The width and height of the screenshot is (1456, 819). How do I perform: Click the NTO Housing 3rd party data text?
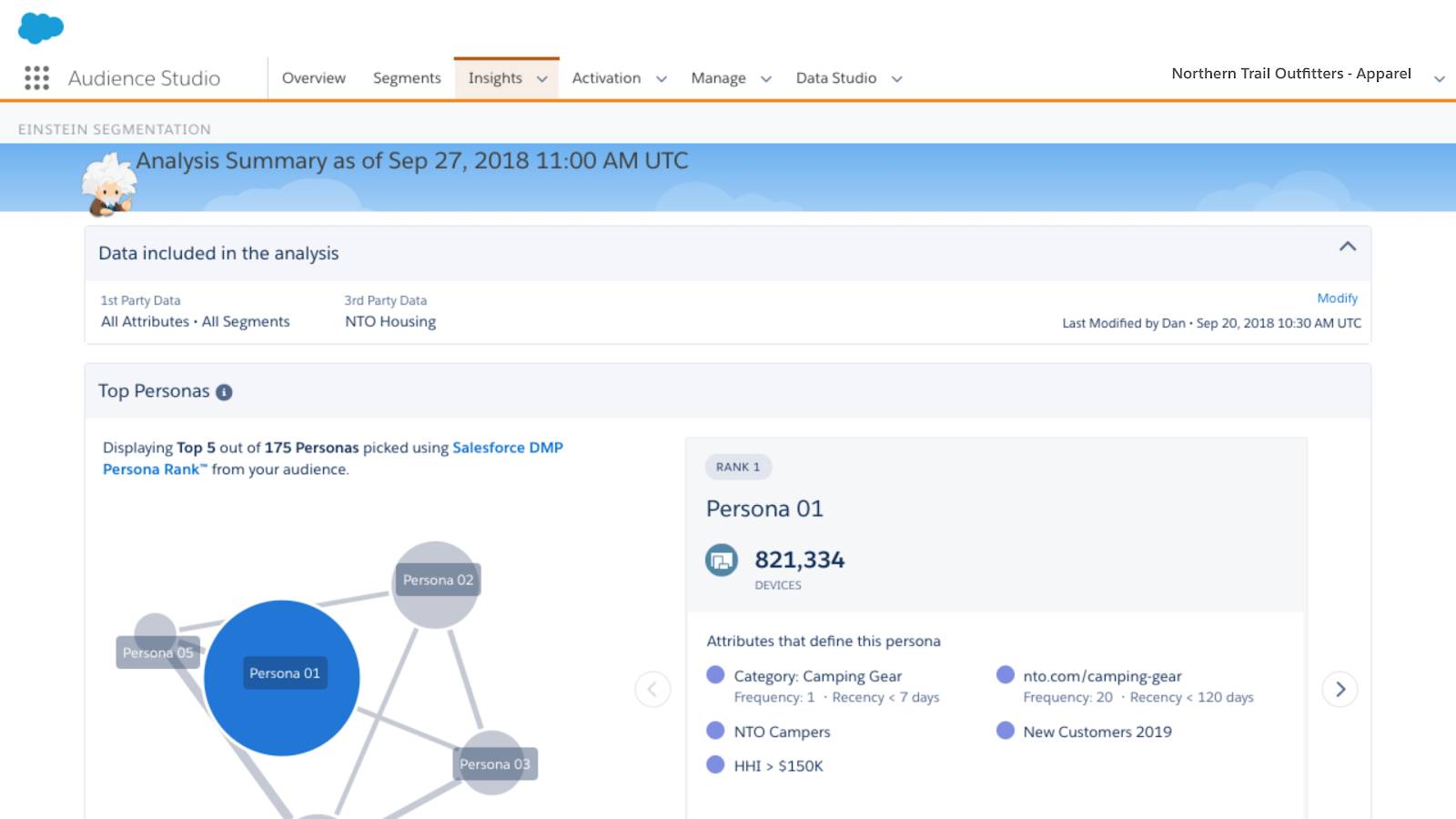390,321
